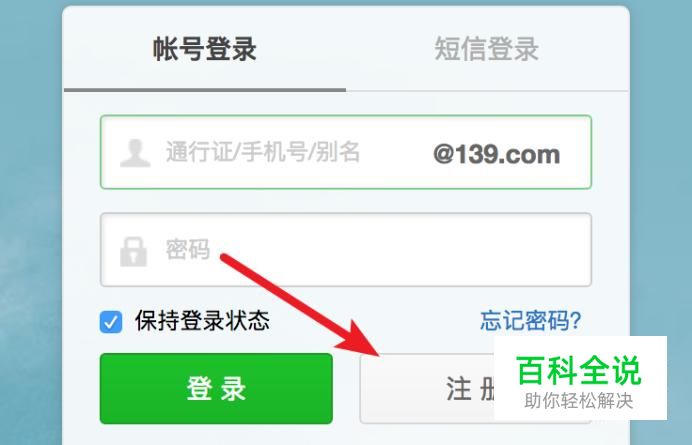Focus the 通行证/手机号/别名 account input field
Viewport: 692px width, 445px height.
pos(346,152)
